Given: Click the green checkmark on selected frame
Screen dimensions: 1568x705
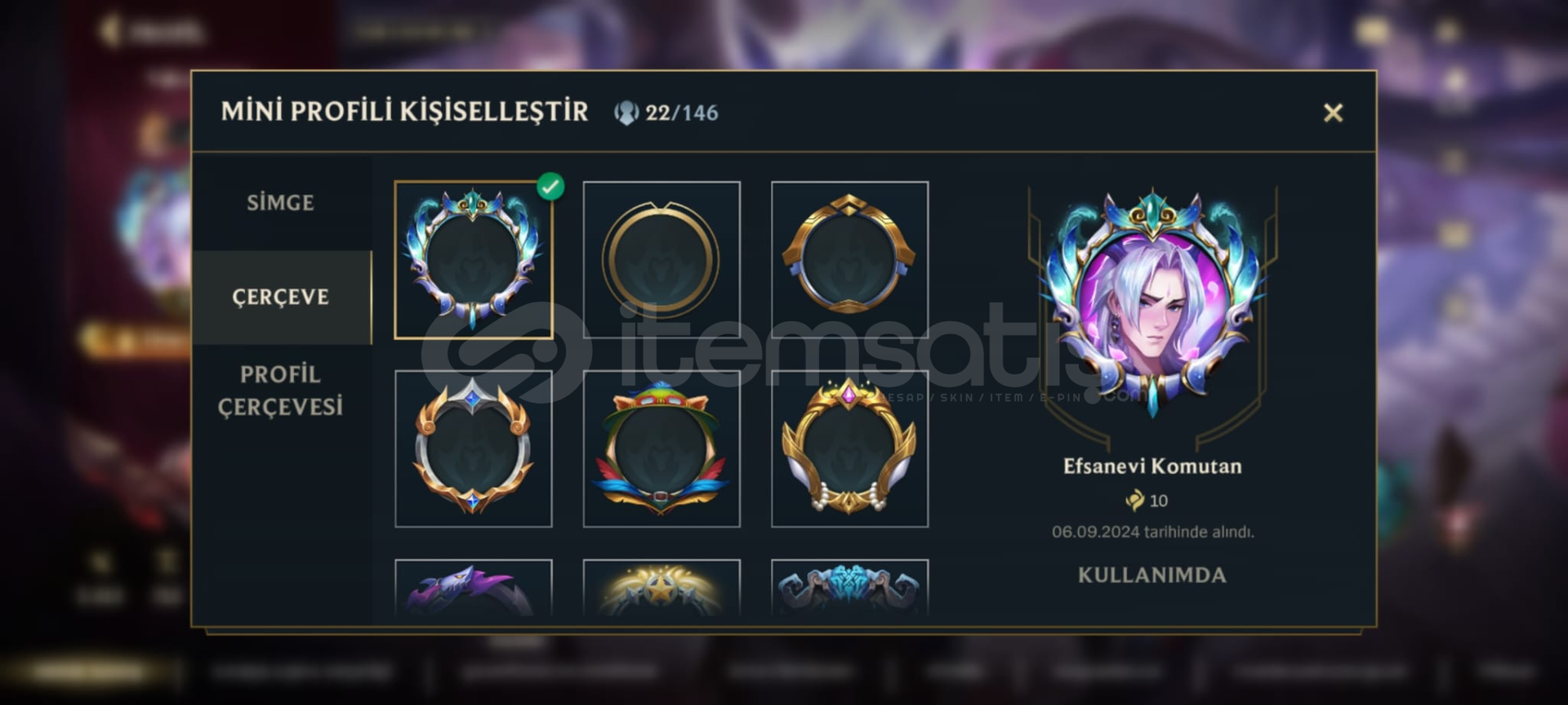Looking at the screenshot, I should coord(550,186).
